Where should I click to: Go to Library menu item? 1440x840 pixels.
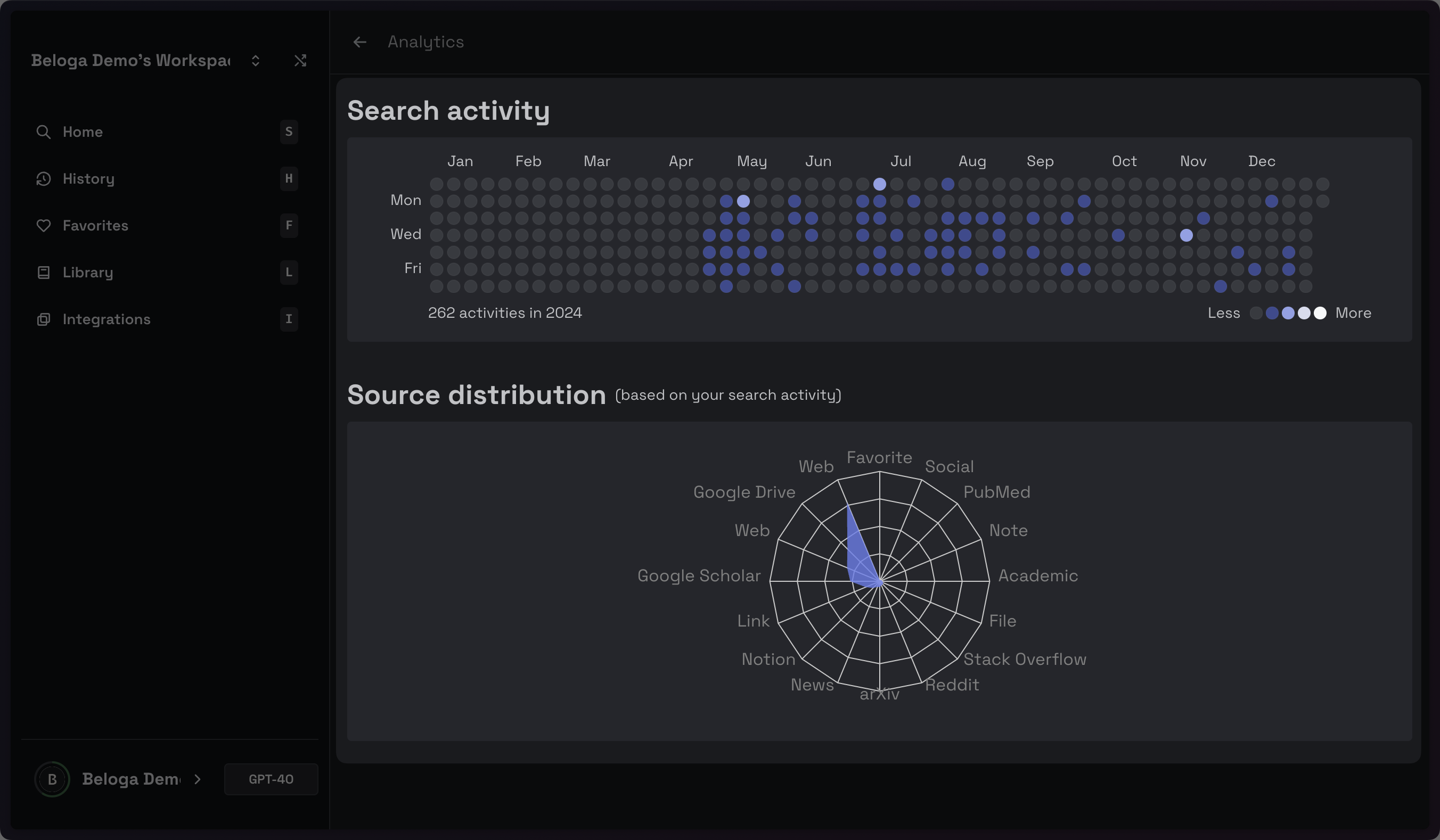pyautogui.click(x=88, y=273)
